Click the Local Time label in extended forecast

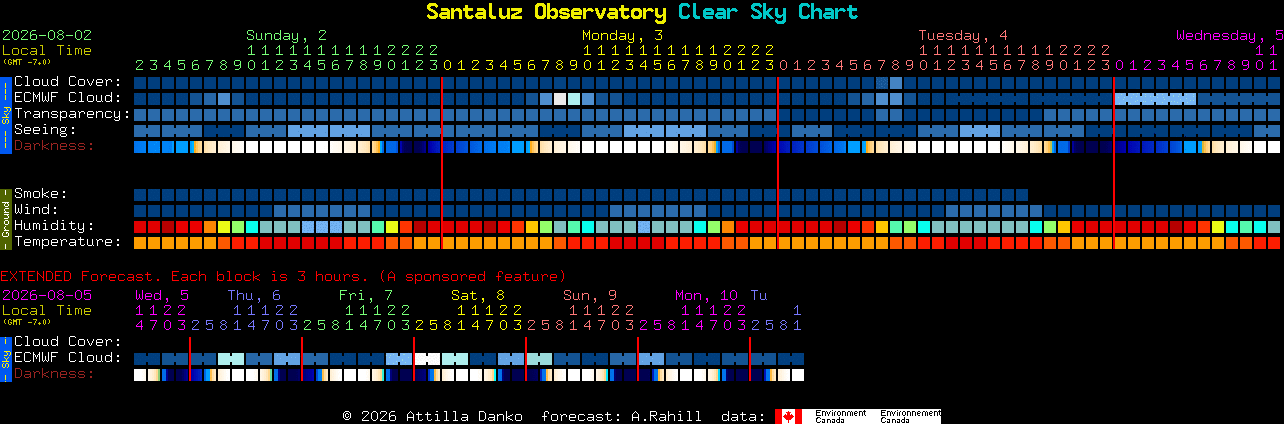pos(47,310)
